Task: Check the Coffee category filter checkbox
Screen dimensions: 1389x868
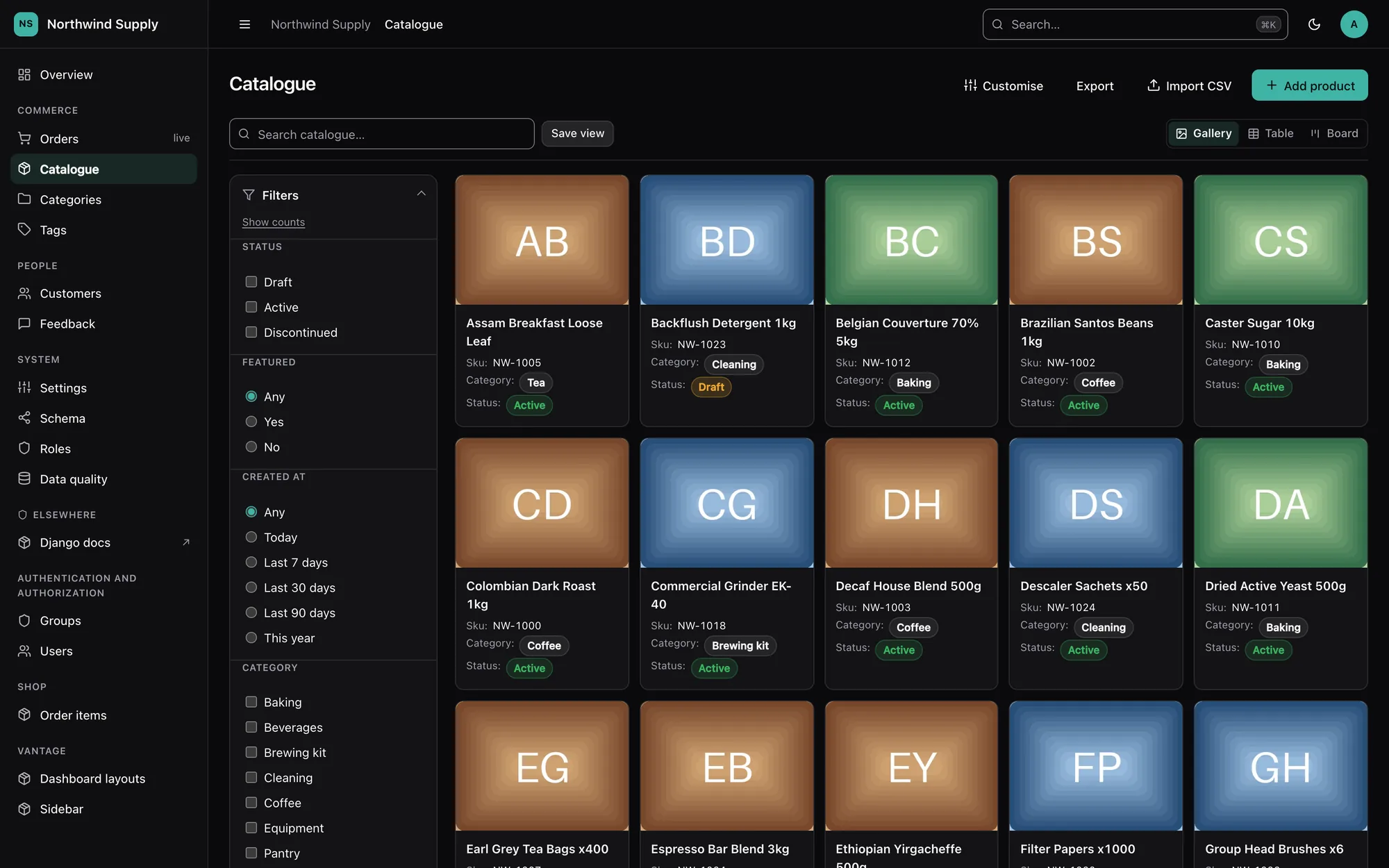Action: [x=251, y=803]
